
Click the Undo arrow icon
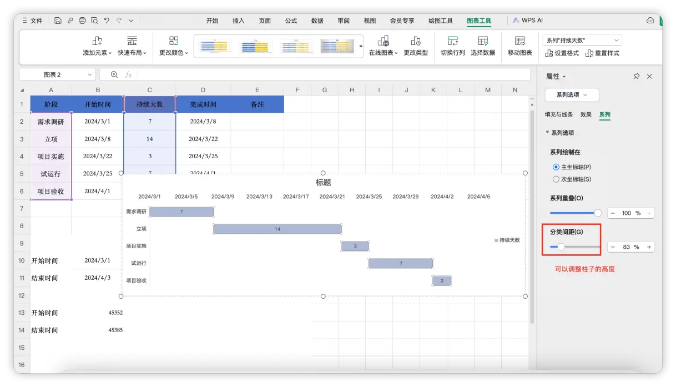coord(107,21)
